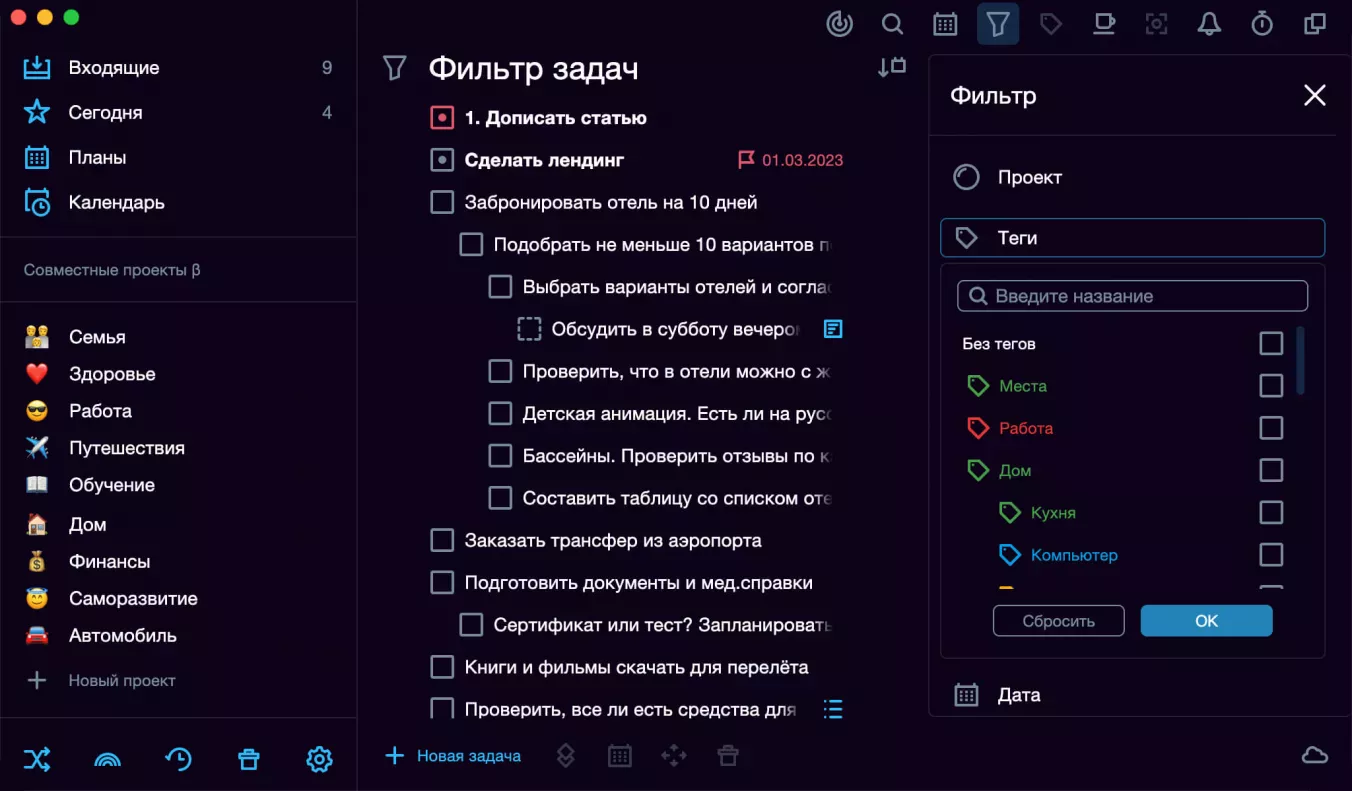
Task: Open settings gear in sidebar
Action: tap(319, 759)
